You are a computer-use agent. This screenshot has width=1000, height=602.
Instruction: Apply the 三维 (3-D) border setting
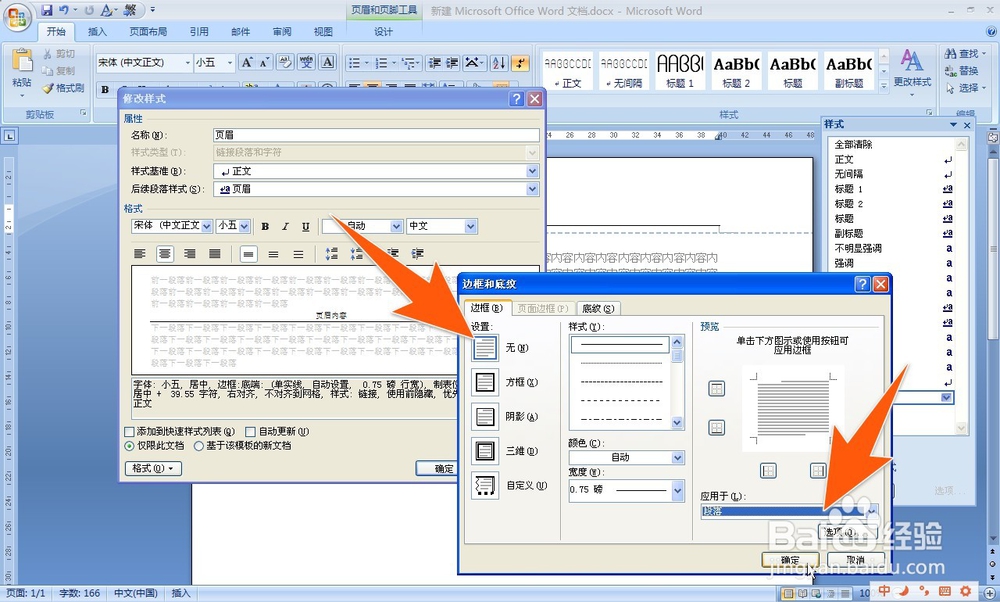pos(484,450)
